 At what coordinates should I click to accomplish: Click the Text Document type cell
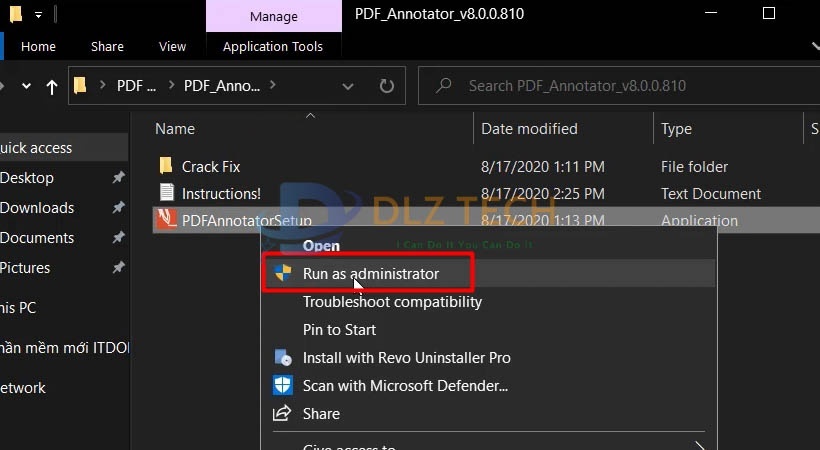[711, 194]
